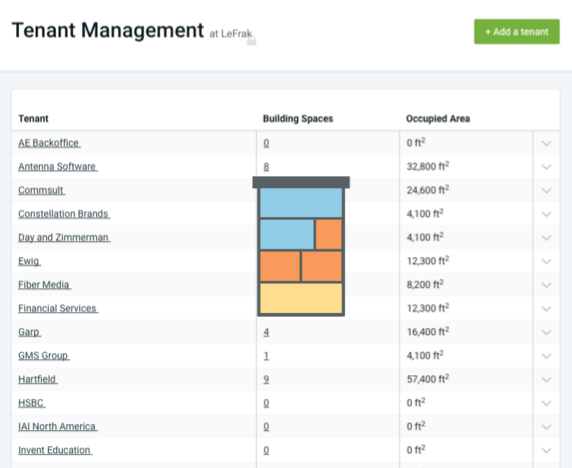The image size is (572, 468).
Task: Expand the Garp row chevron
Action: (x=546, y=332)
